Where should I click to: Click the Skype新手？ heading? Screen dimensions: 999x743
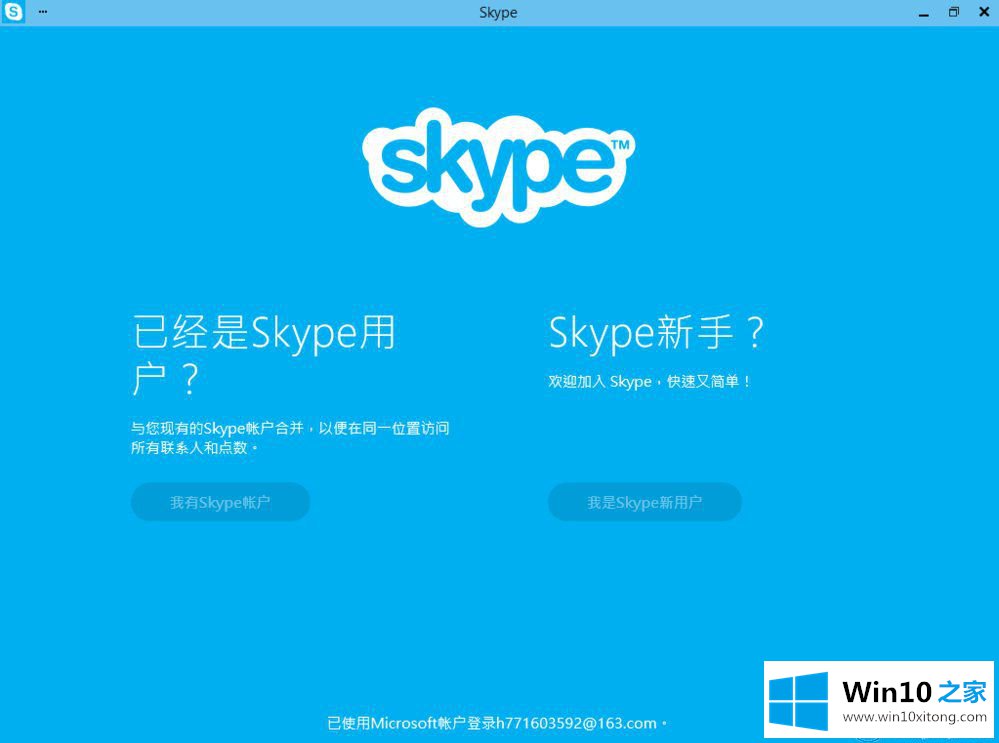656,332
